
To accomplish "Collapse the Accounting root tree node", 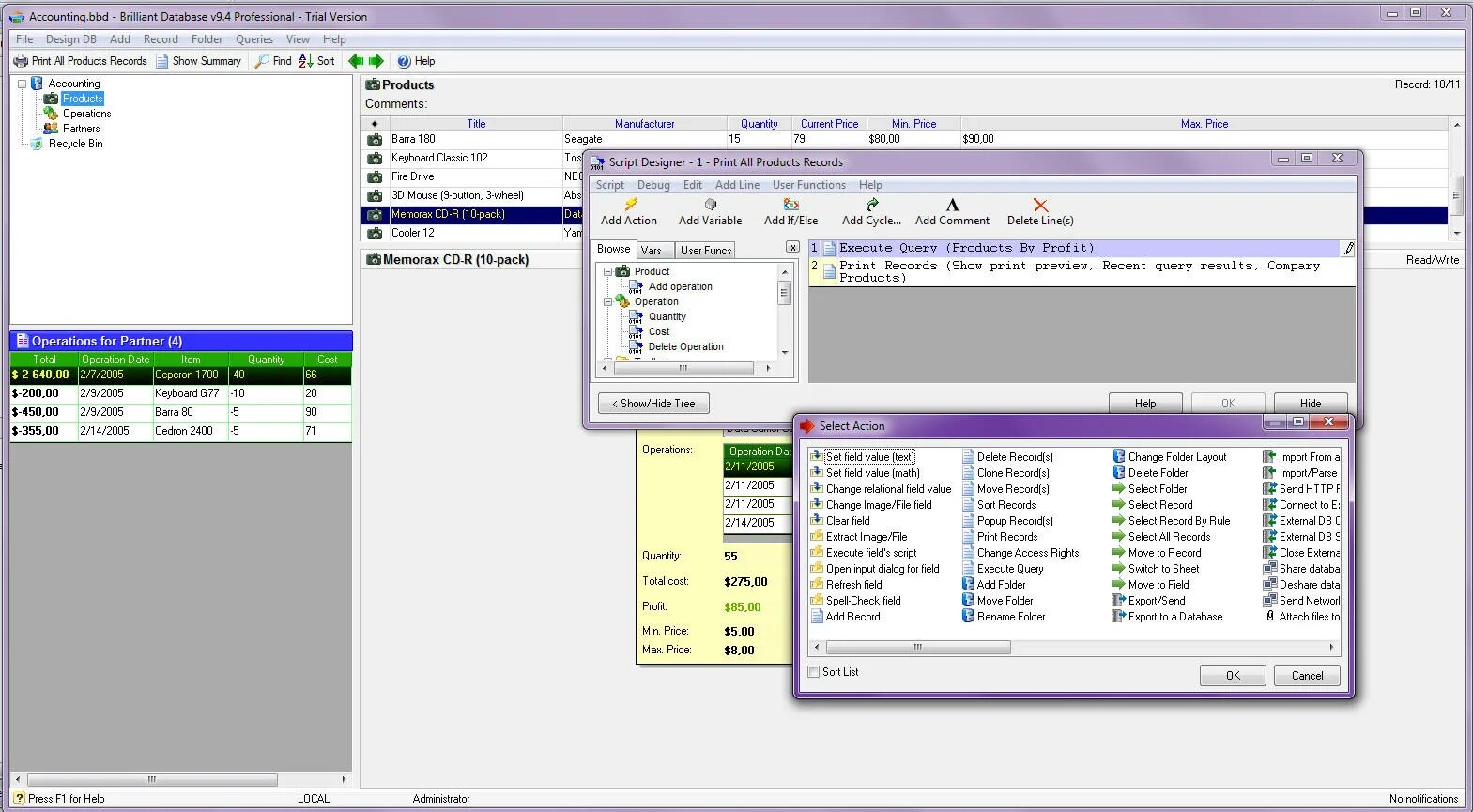I will point(22,84).
